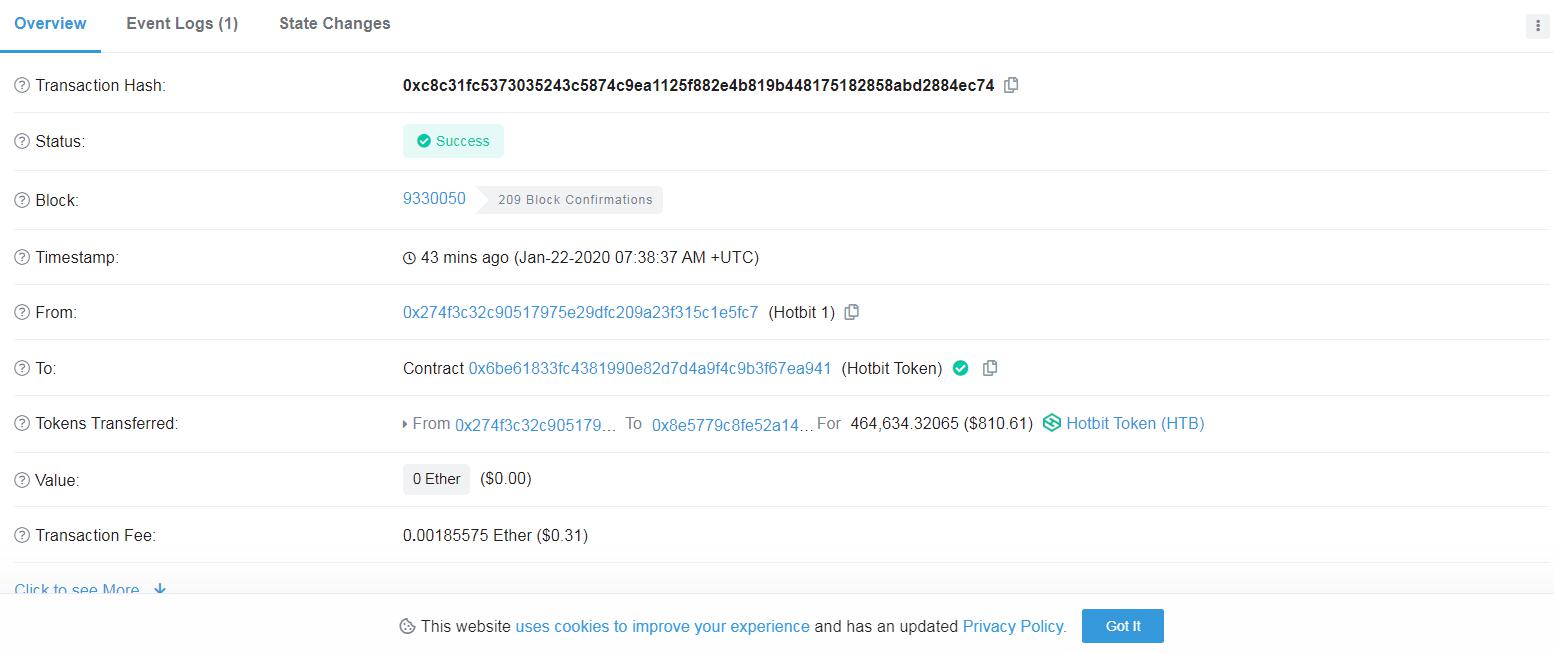Click the small arrow before tokens From
The image size is (1554, 653).
pos(405,425)
